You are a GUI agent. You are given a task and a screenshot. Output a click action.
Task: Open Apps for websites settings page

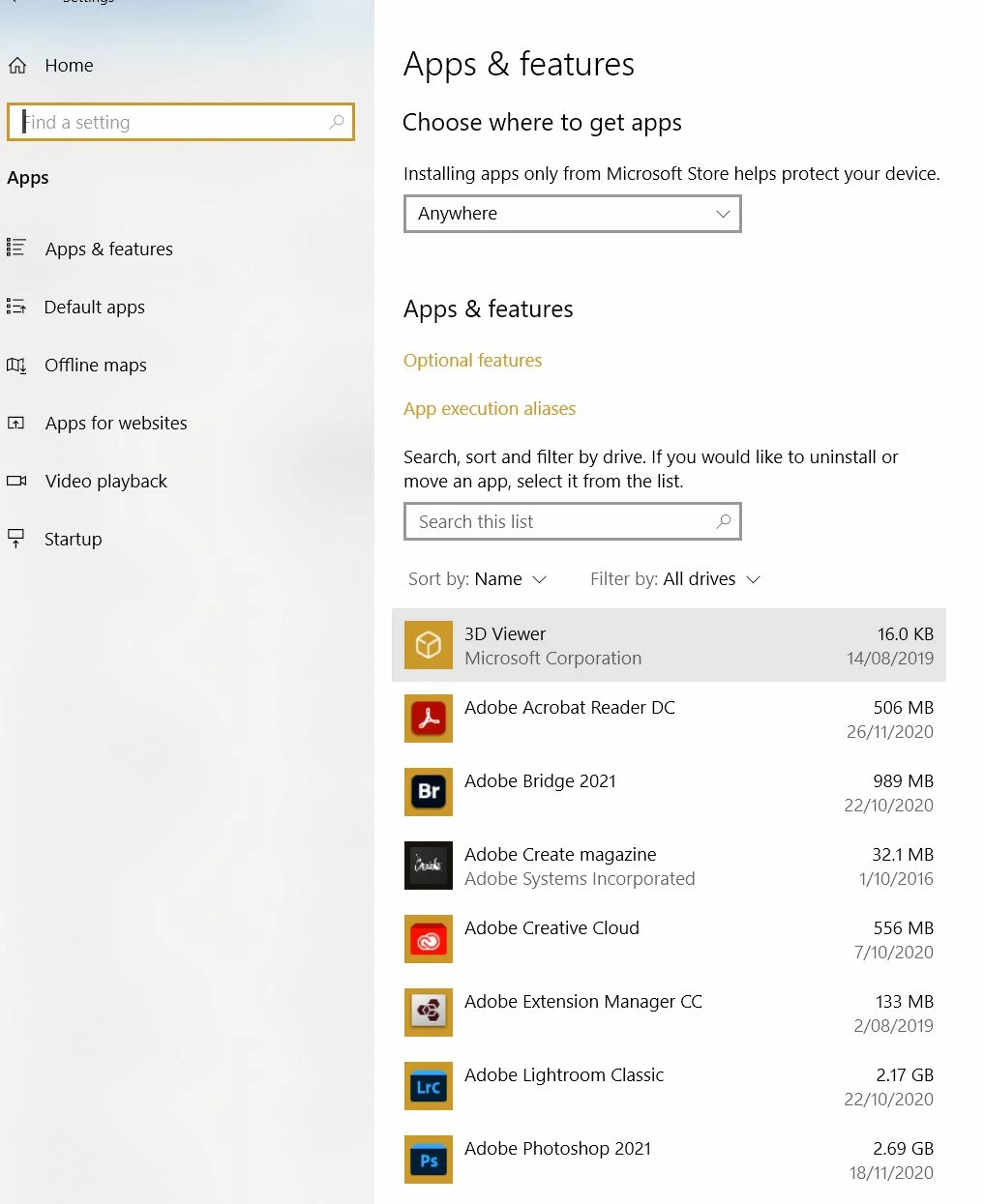click(x=116, y=423)
